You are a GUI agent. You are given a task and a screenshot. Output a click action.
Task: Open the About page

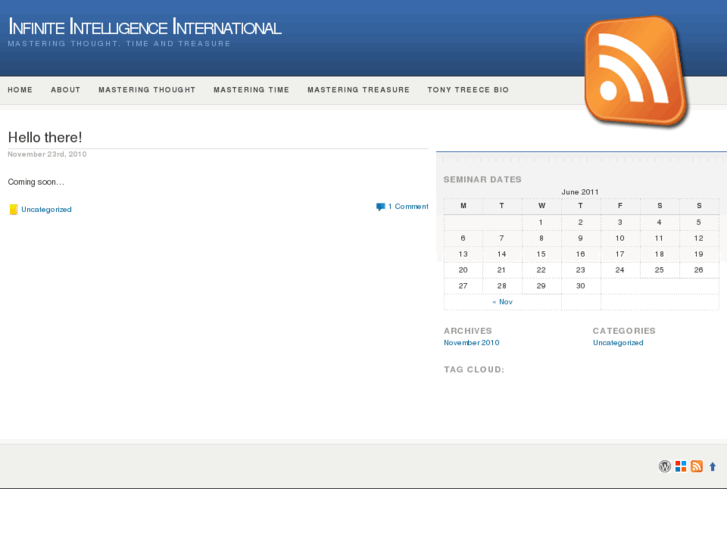tap(65, 90)
